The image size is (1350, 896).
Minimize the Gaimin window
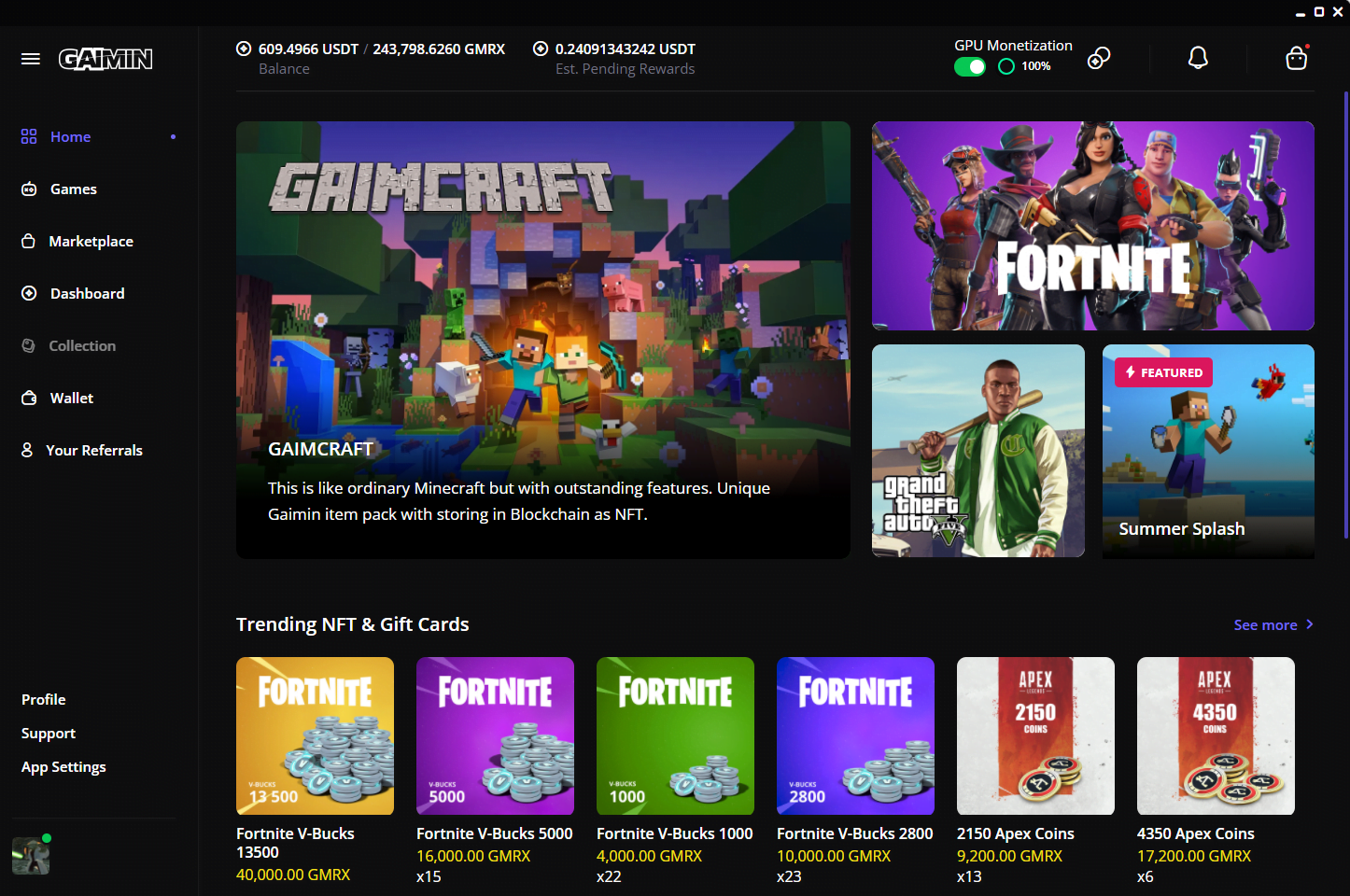click(x=1301, y=13)
